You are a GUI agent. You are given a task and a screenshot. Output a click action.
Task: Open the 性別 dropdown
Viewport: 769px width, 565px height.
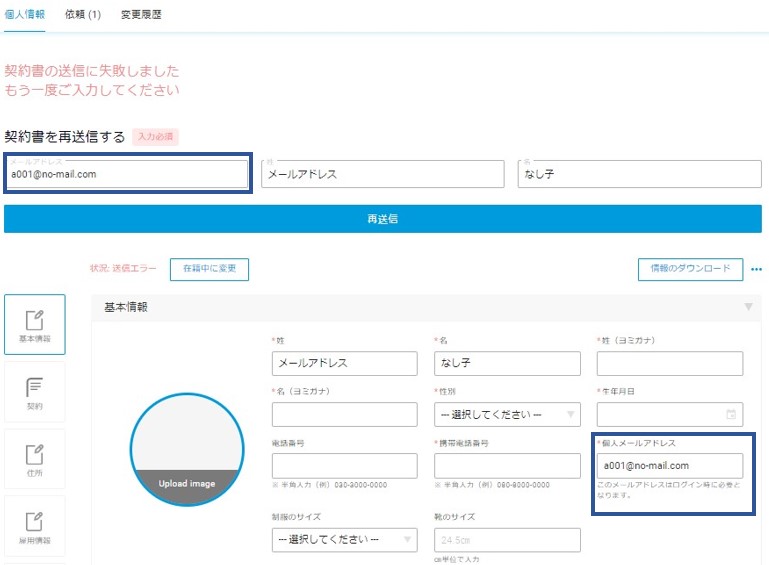(507, 414)
